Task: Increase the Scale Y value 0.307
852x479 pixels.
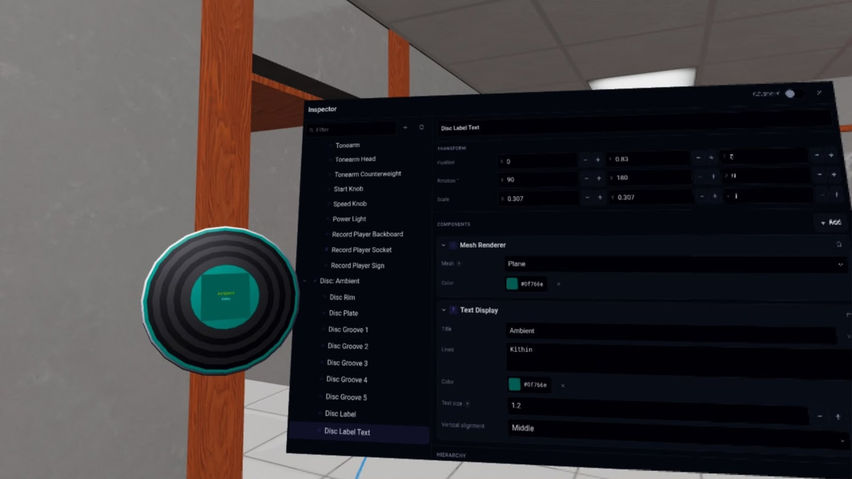Action: point(715,196)
